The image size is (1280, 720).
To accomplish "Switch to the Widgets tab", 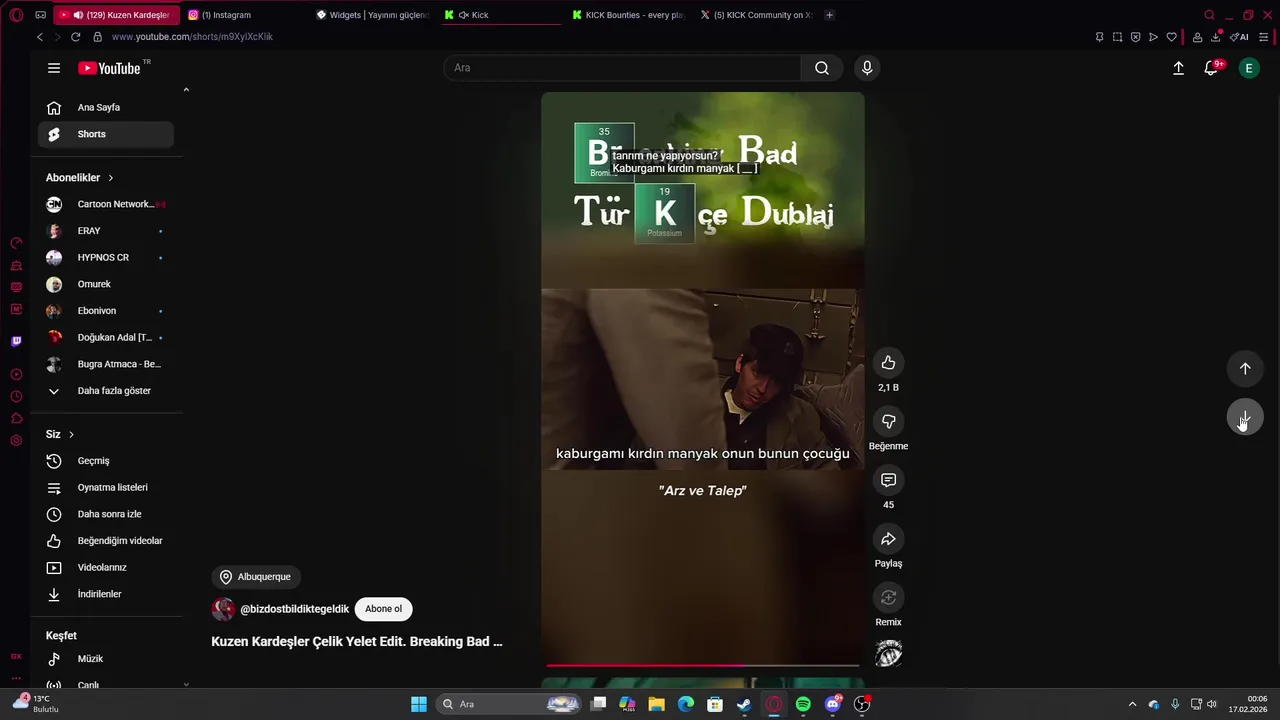I will 372,15.
